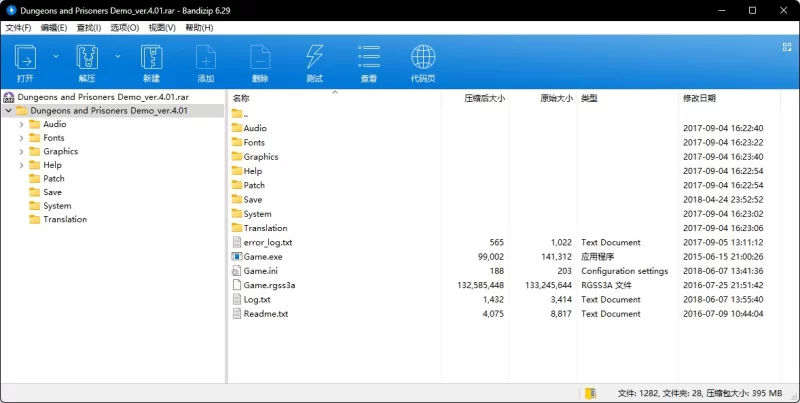800x403 pixels.
Task: Expand the Fonts folder in tree
Action: point(21,138)
